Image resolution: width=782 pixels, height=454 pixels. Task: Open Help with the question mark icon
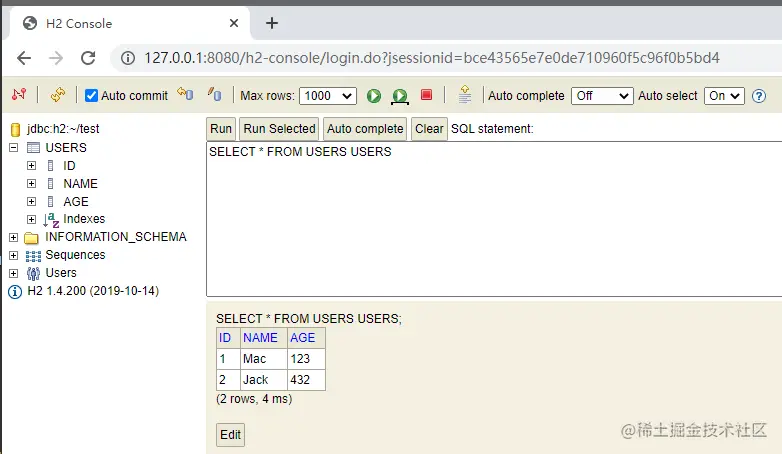pos(759,96)
